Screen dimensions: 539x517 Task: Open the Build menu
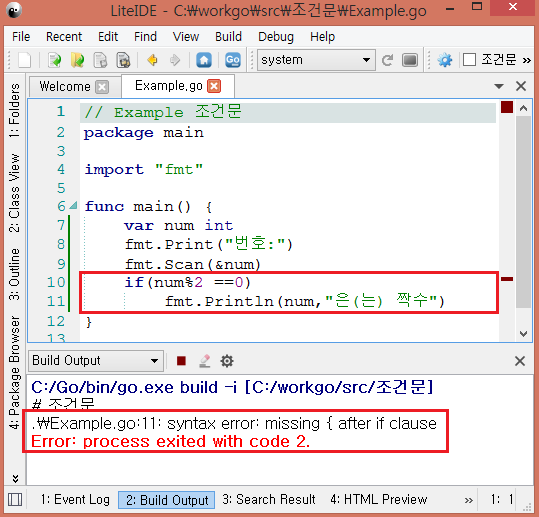coord(229,36)
